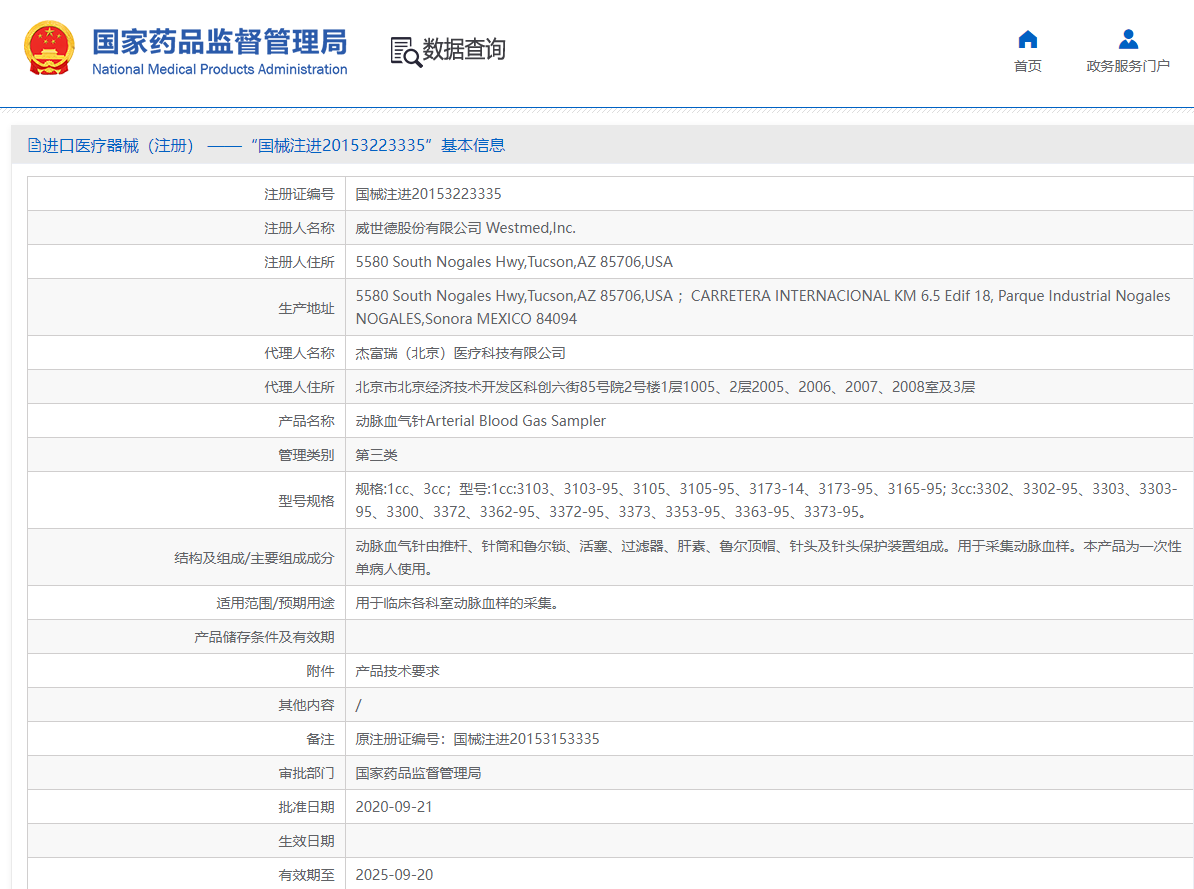Select the 规格:1cc、3cc model specification text
Screen dimensions: 1194x889
click(x=767, y=500)
